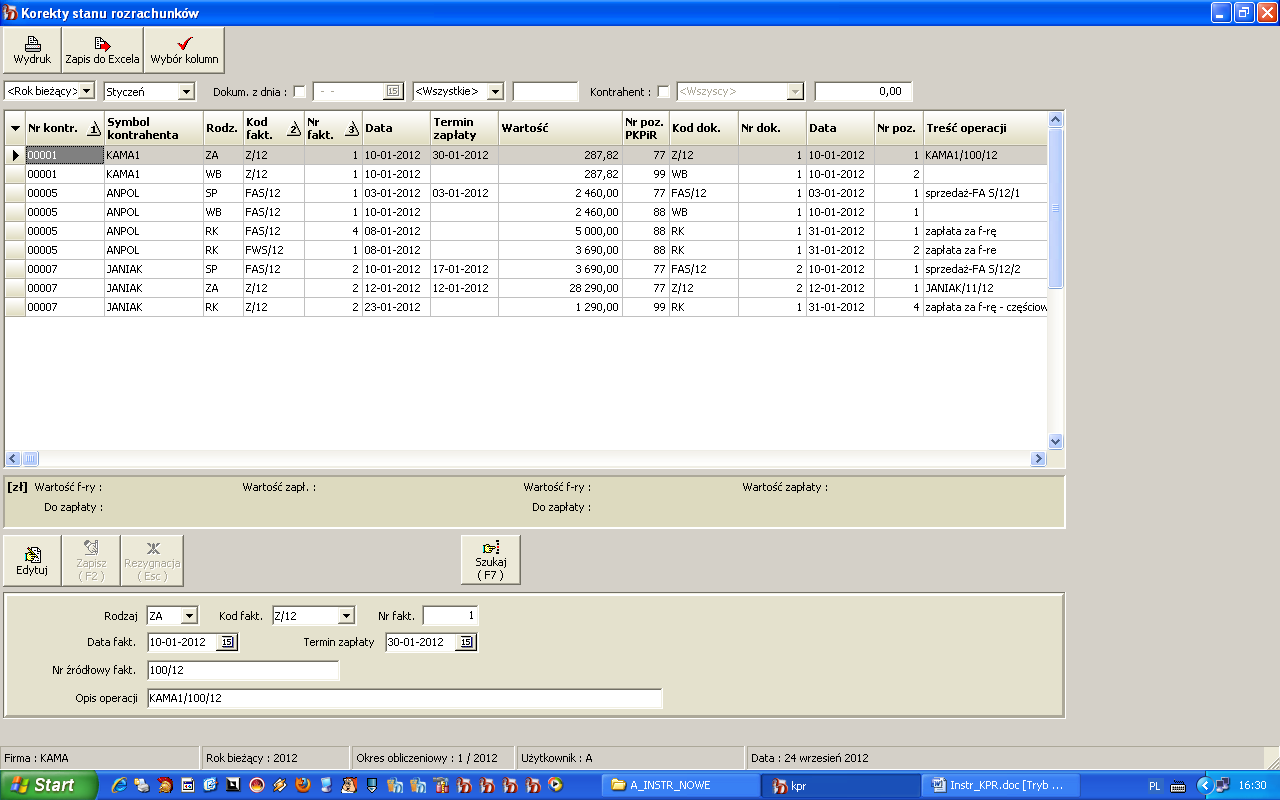
Task: Open the Rok bieżący year dropdown
Action: (87, 91)
